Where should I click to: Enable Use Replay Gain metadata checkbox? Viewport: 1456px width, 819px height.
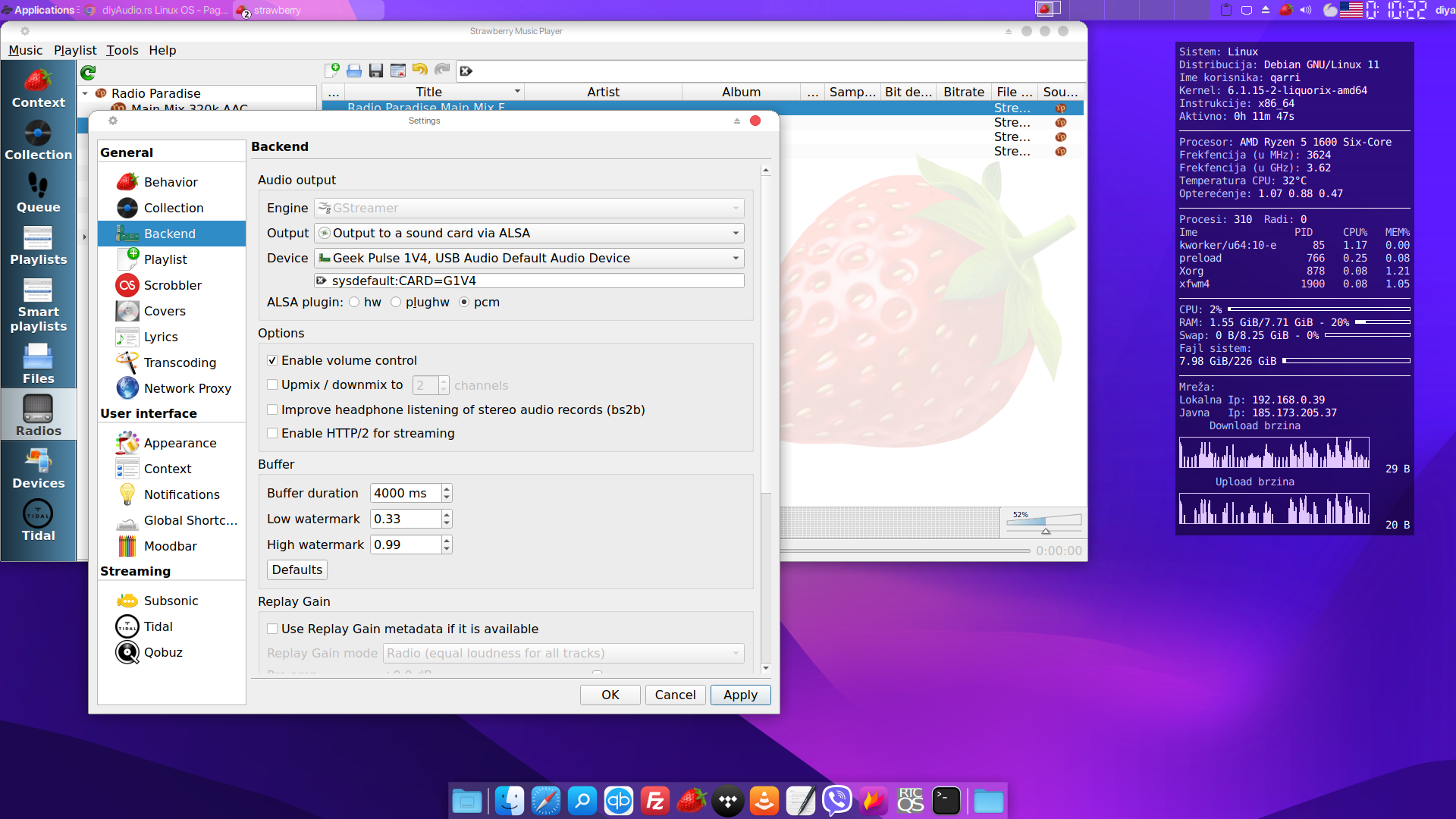point(272,629)
